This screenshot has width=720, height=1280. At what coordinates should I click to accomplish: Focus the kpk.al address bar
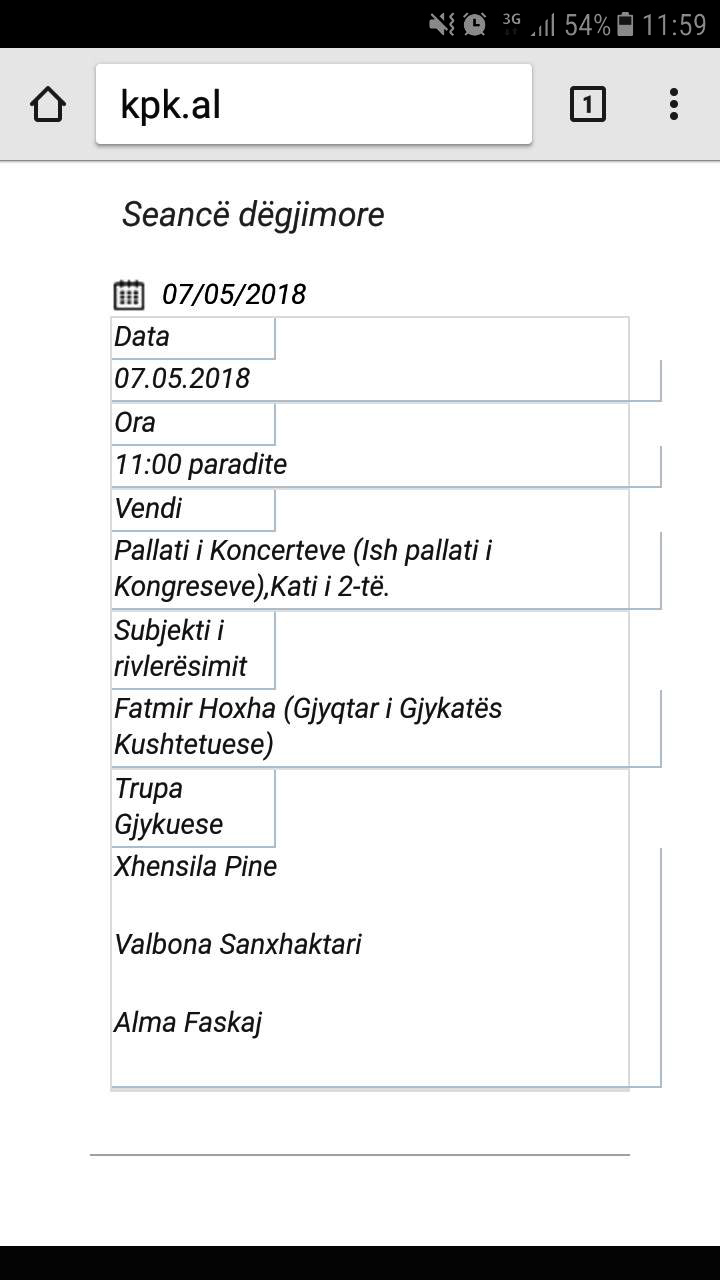(313, 104)
